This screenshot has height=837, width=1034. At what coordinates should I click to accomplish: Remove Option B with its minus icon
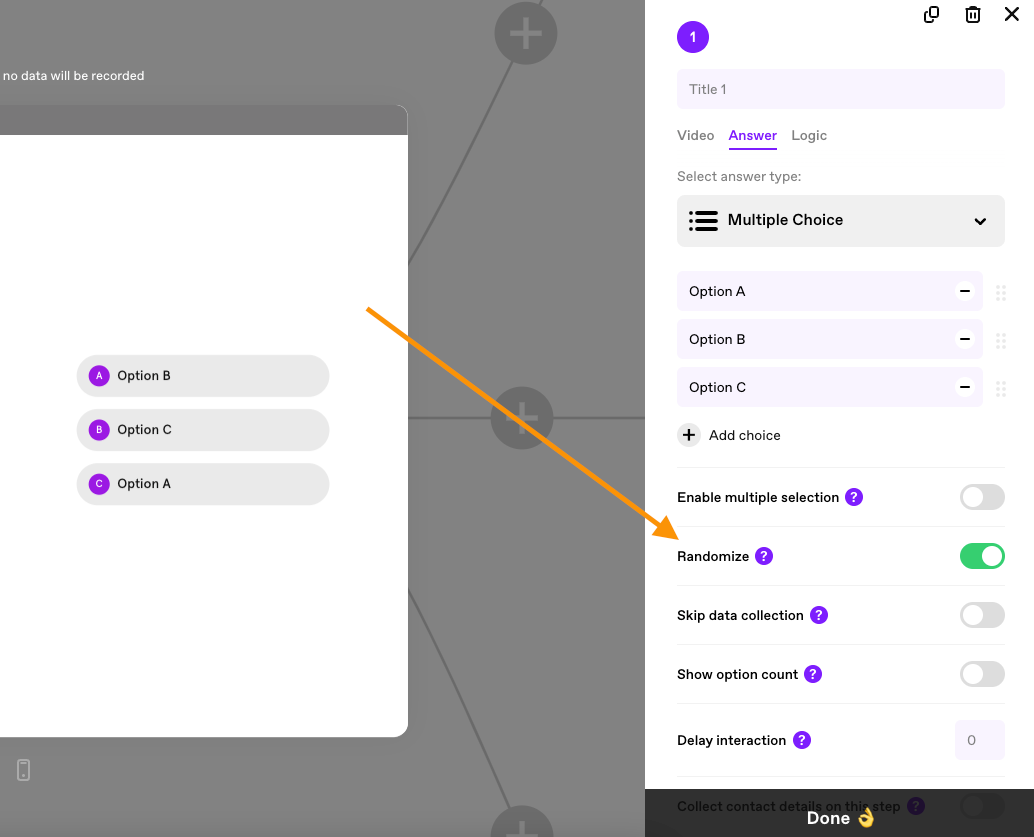[965, 339]
